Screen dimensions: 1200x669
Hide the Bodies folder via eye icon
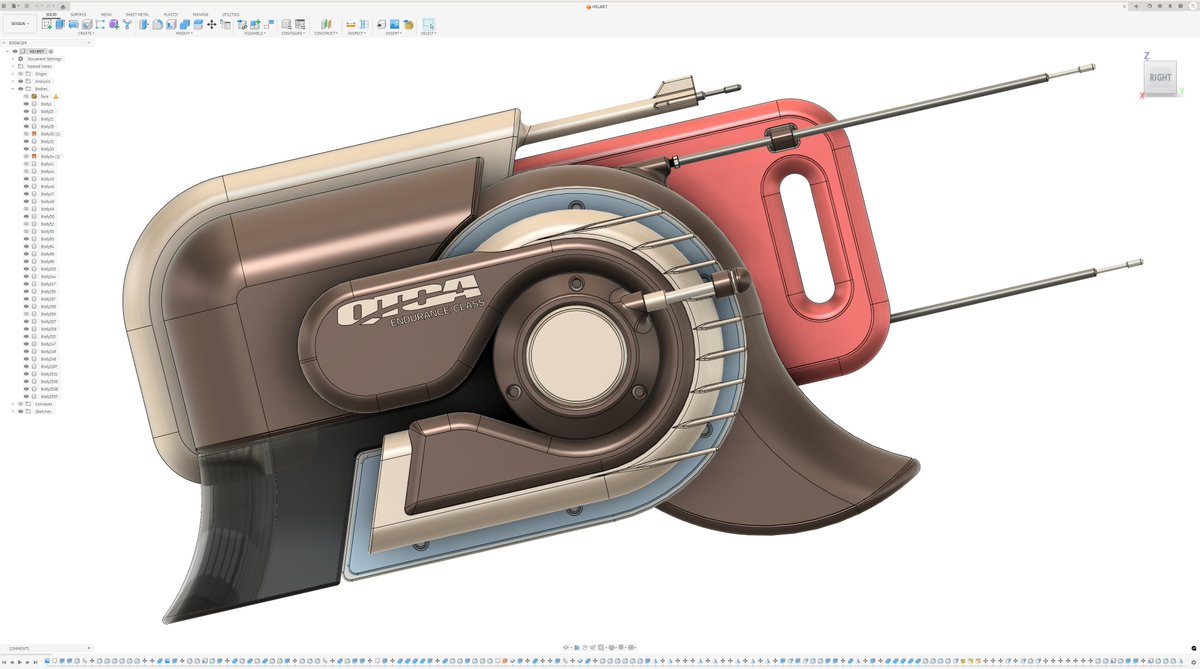[20, 88]
